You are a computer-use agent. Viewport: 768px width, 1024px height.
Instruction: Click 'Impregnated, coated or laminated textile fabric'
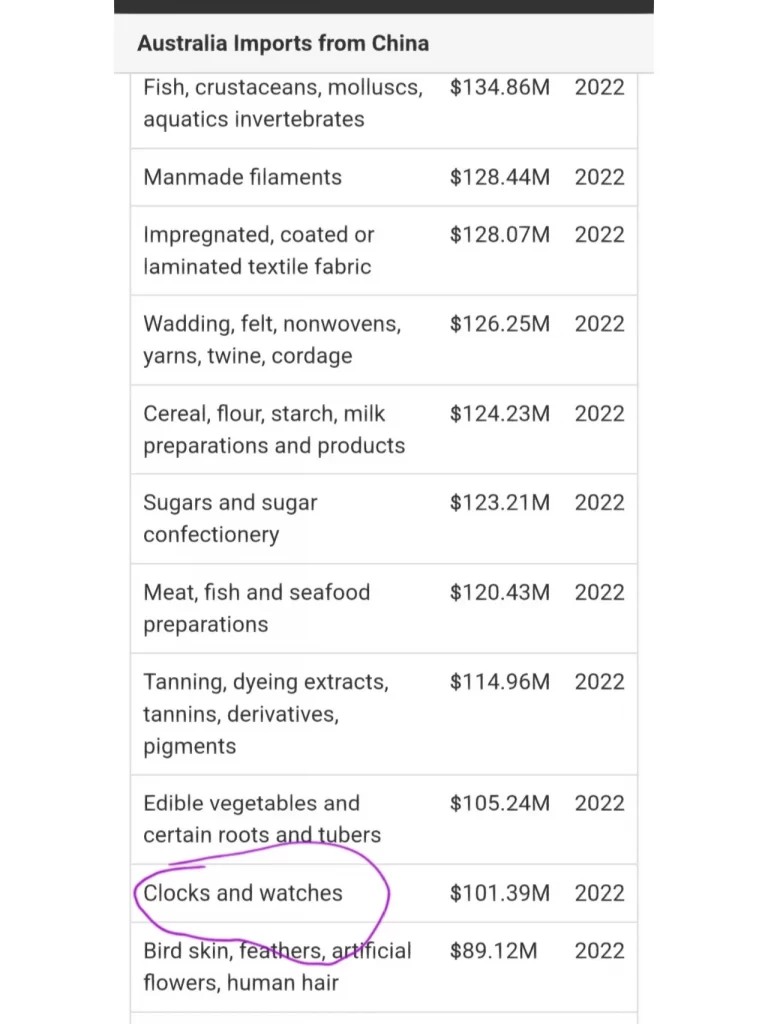[x=259, y=250]
